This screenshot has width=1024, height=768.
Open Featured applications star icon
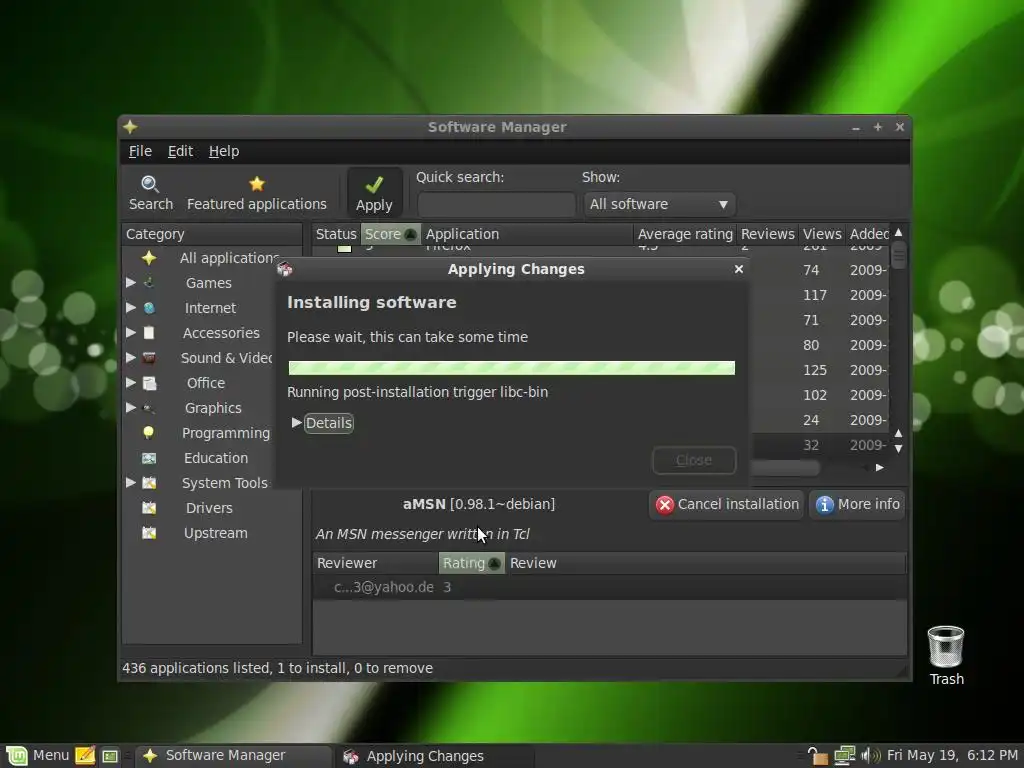click(x=257, y=184)
